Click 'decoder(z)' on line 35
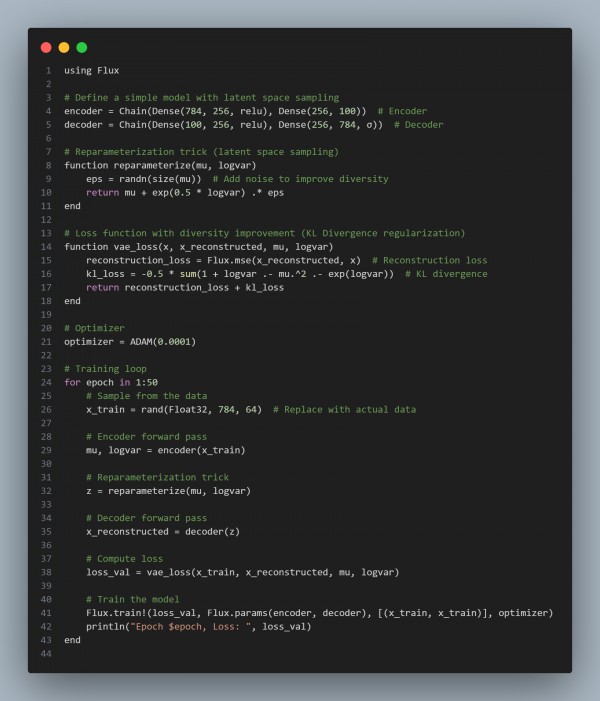 pos(212,532)
